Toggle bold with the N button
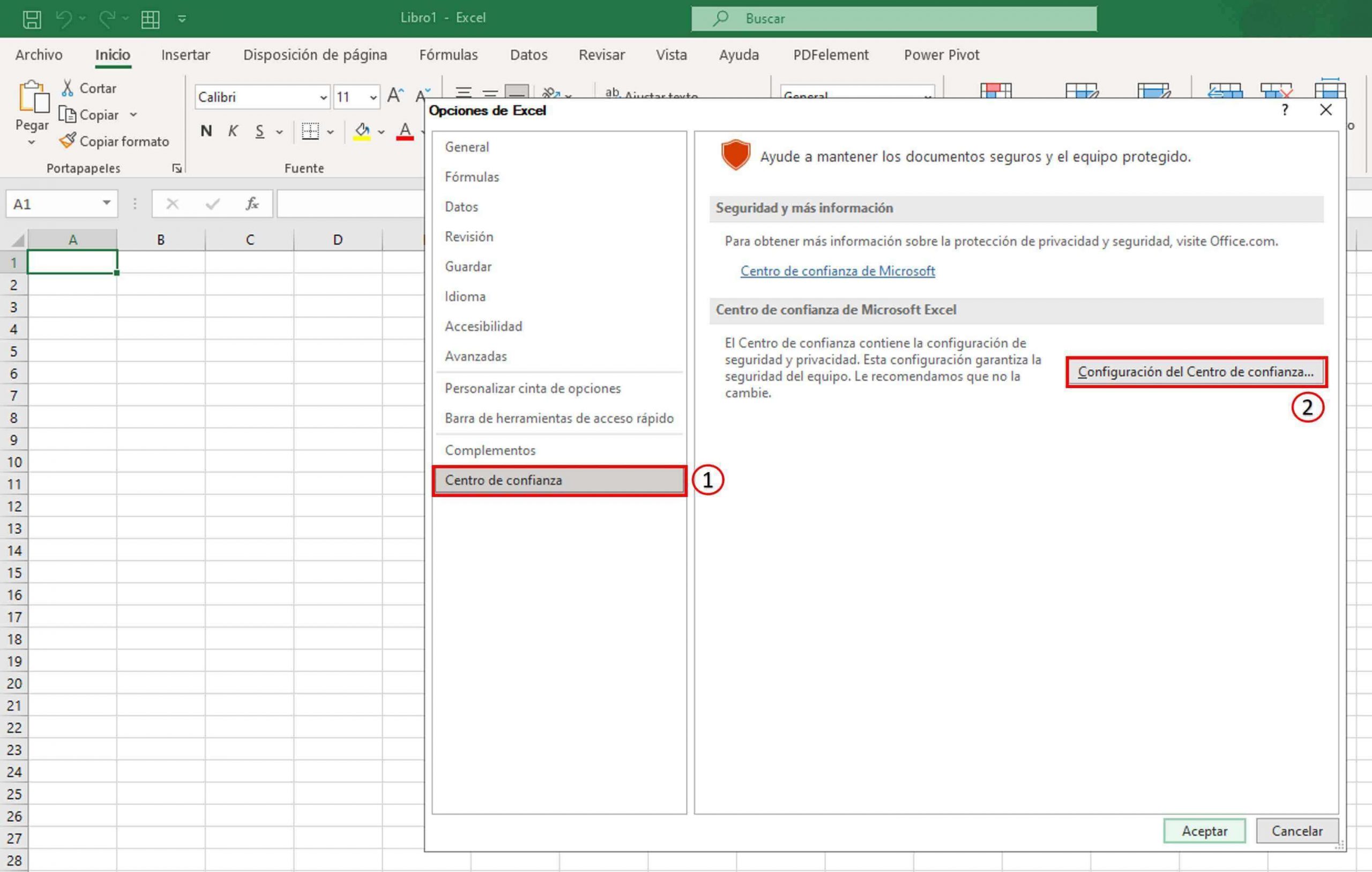The height and width of the screenshot is (872, 1372). tap(206, 131)
